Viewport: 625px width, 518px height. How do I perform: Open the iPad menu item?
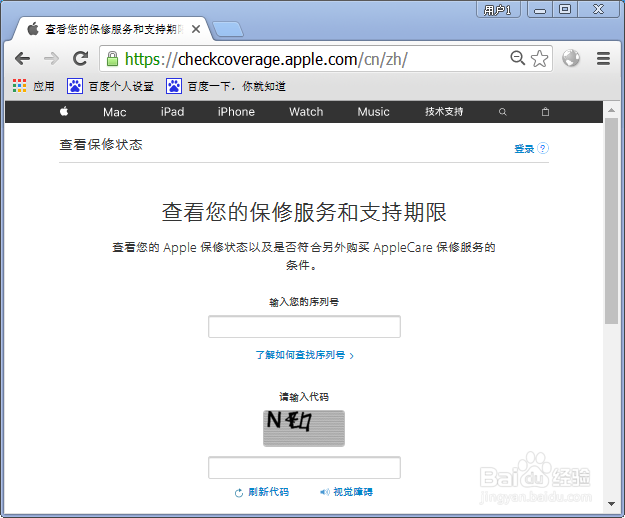(x=173, y=112)
